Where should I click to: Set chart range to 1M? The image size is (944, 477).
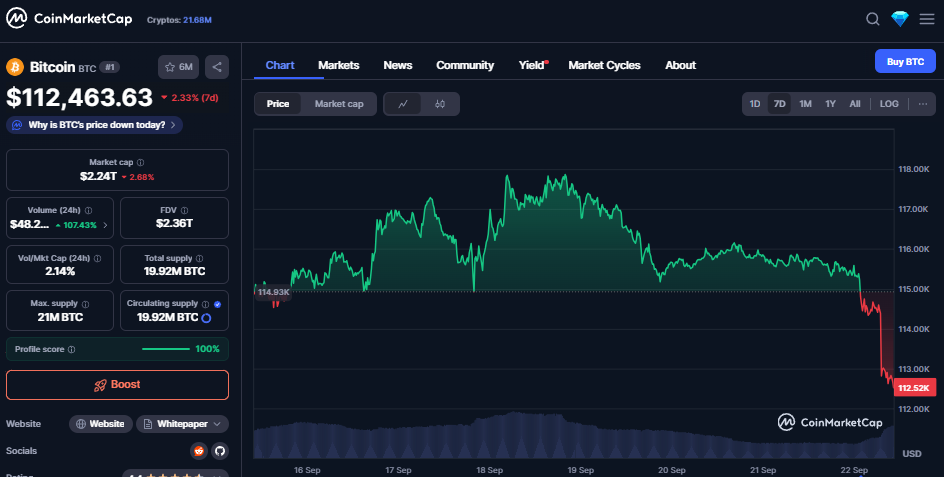click(x=805, y=104)
